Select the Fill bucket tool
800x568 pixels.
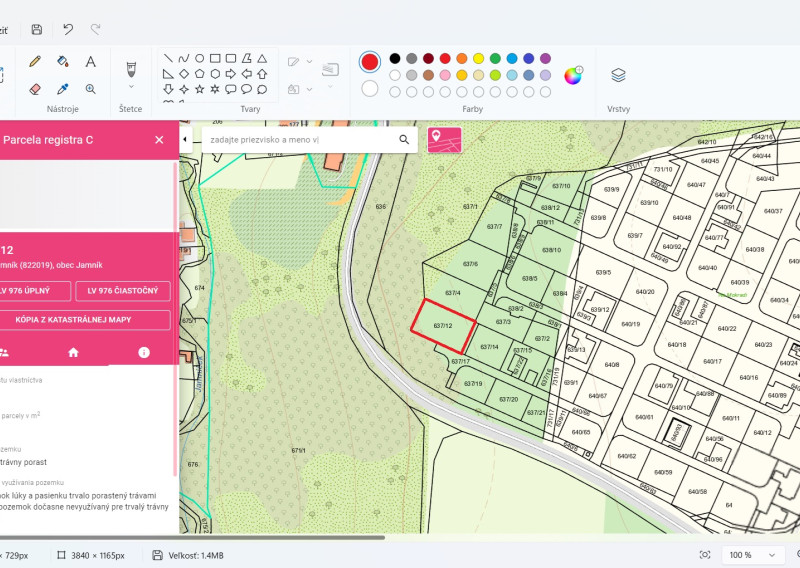click(63, 62)
